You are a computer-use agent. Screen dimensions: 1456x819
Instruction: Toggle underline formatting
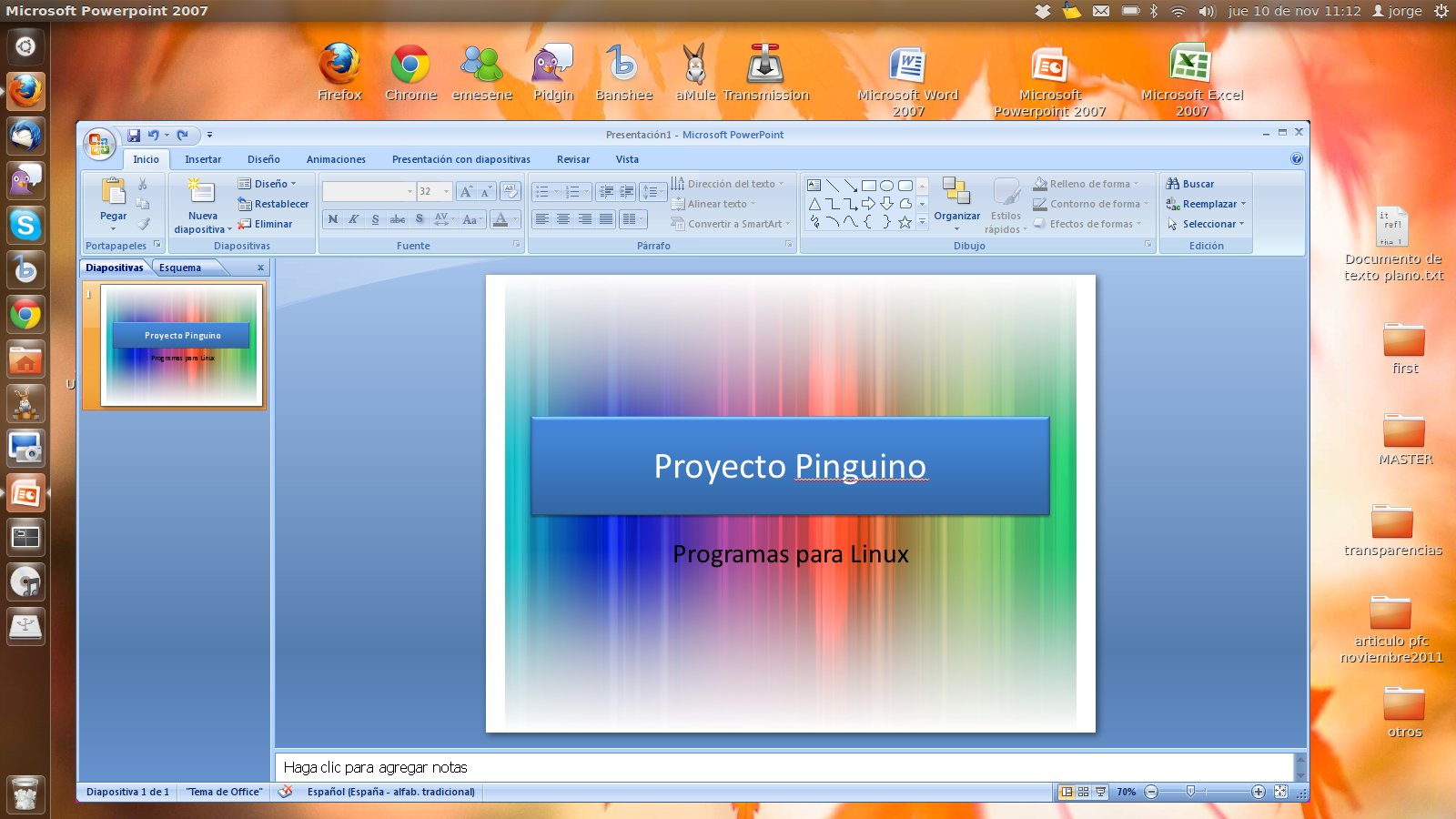[x=375, y=218]
